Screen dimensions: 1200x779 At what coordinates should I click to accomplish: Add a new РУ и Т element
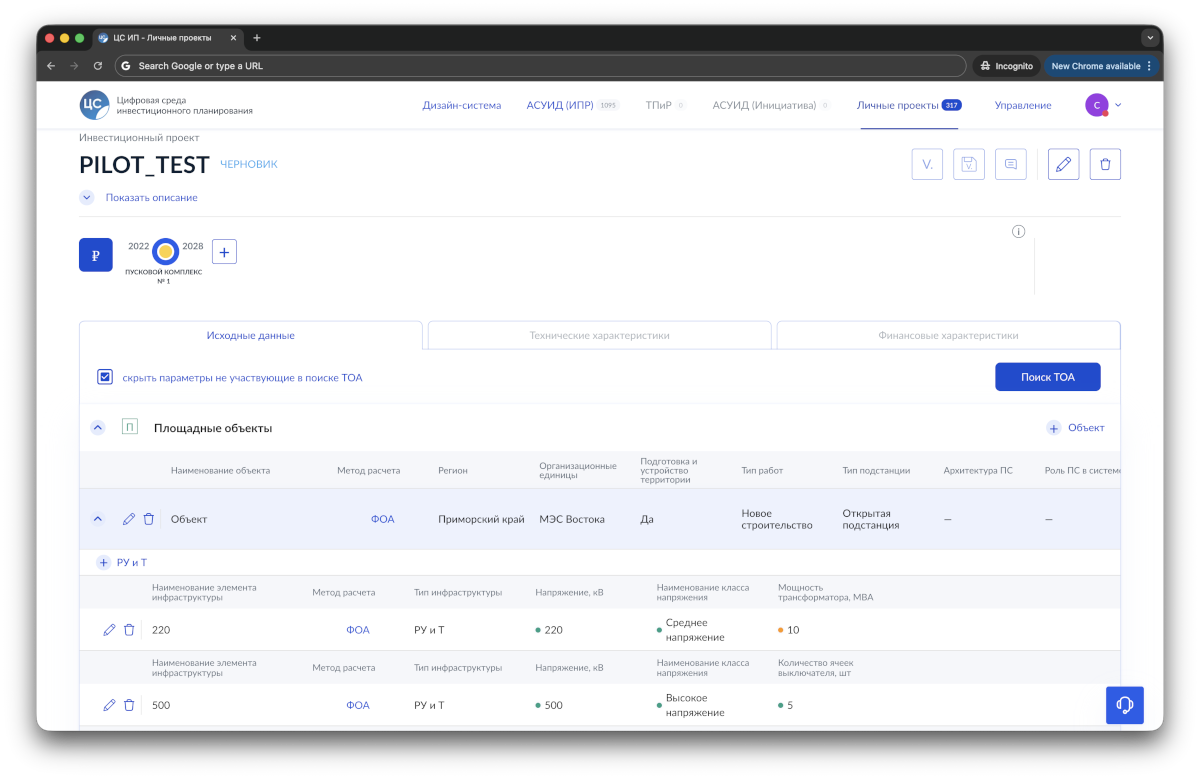[103, 563]
